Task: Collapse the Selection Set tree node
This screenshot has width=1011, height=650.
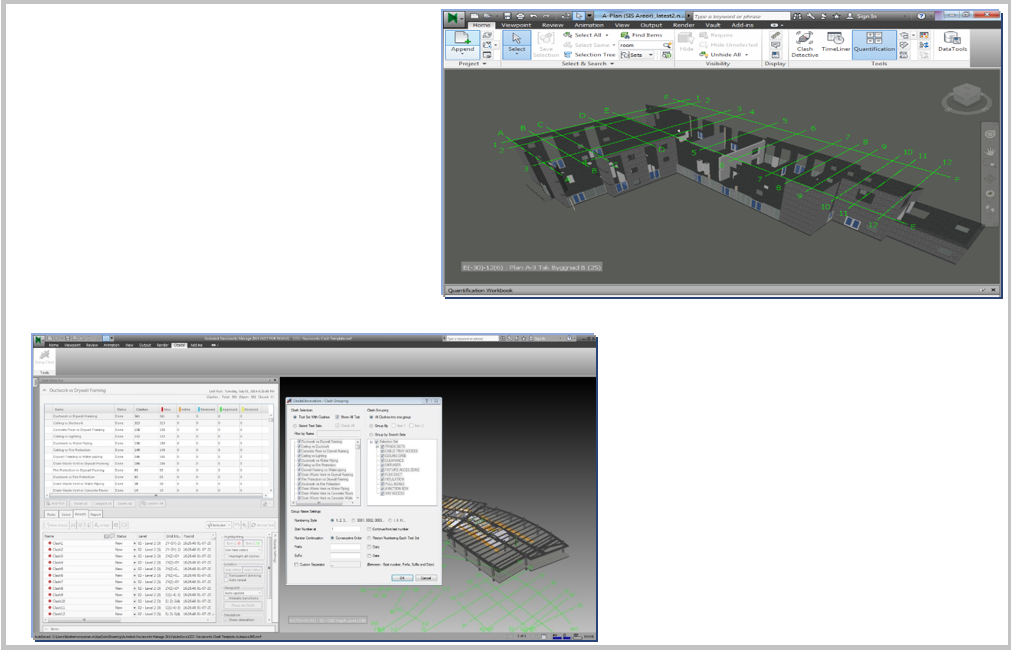Action: tap(371, 442)
